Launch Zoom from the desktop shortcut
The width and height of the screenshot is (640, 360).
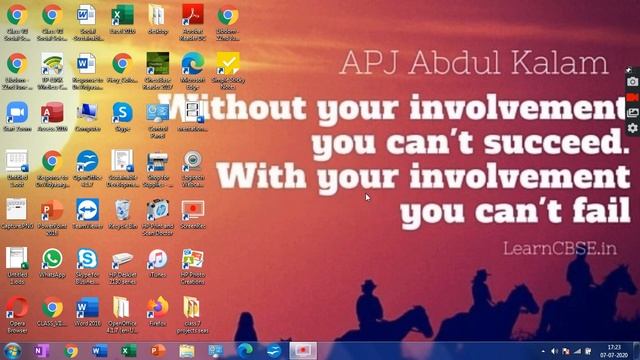tap(17, 116)
